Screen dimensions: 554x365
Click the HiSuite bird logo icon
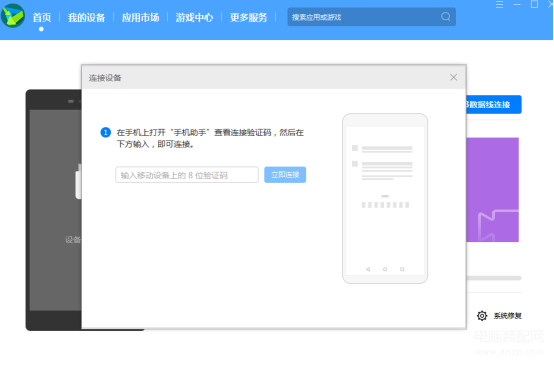point(13,16)
